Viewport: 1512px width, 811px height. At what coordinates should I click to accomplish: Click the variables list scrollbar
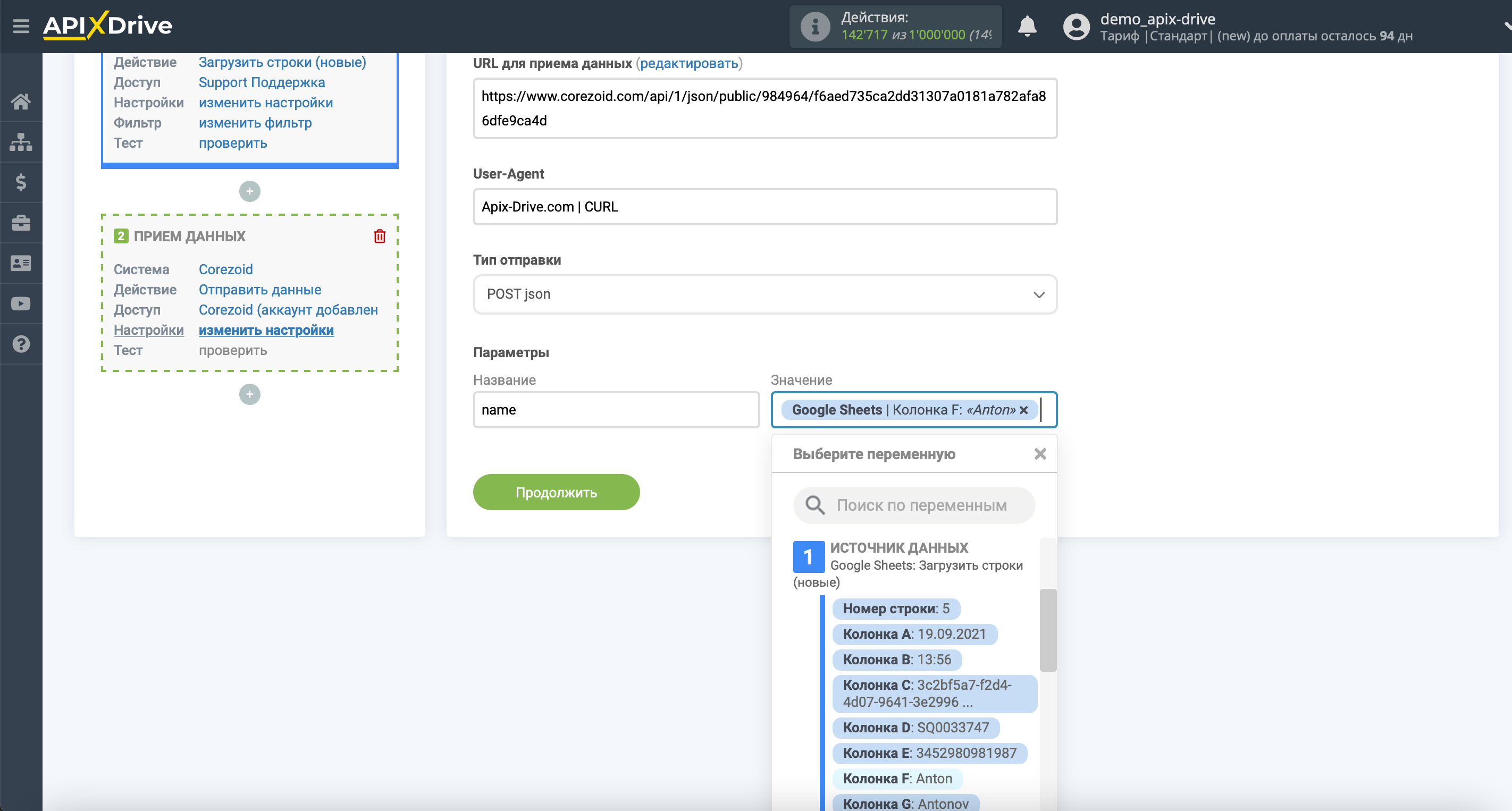pyautogui.click(x=1048, y=630)
